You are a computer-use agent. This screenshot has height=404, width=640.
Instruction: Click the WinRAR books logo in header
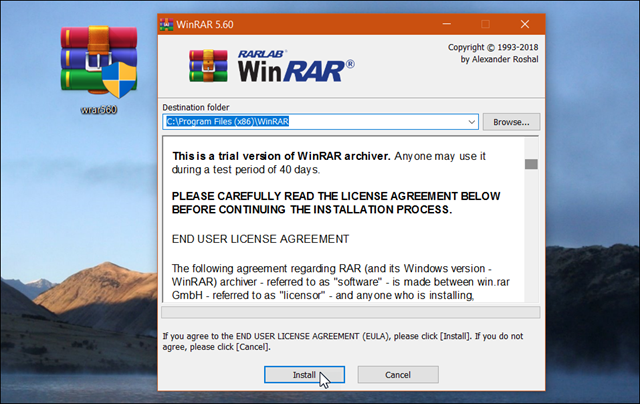pyautogui.click(x=208, y=66)
